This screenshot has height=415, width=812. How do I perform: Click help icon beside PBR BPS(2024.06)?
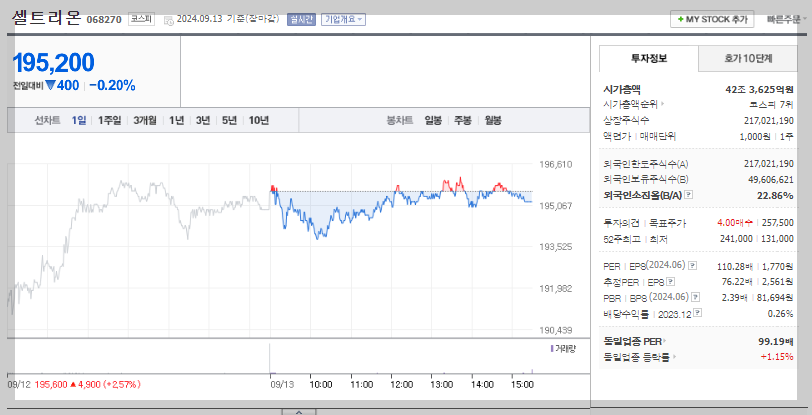(x=696, y=297)
